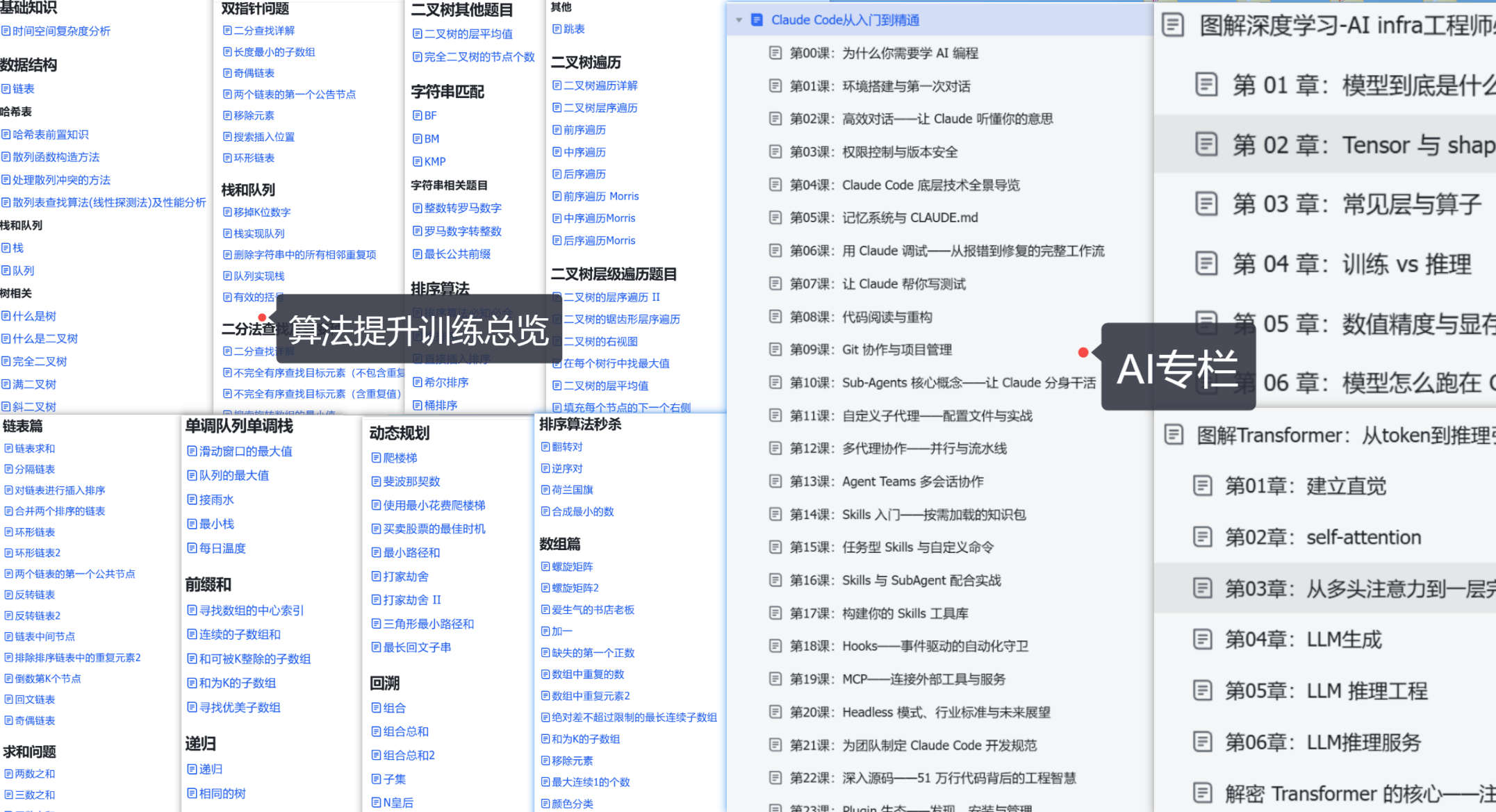Select 第09课: Git 协作与项目管理
The image size is (1496, 812).
coord(871,349)
